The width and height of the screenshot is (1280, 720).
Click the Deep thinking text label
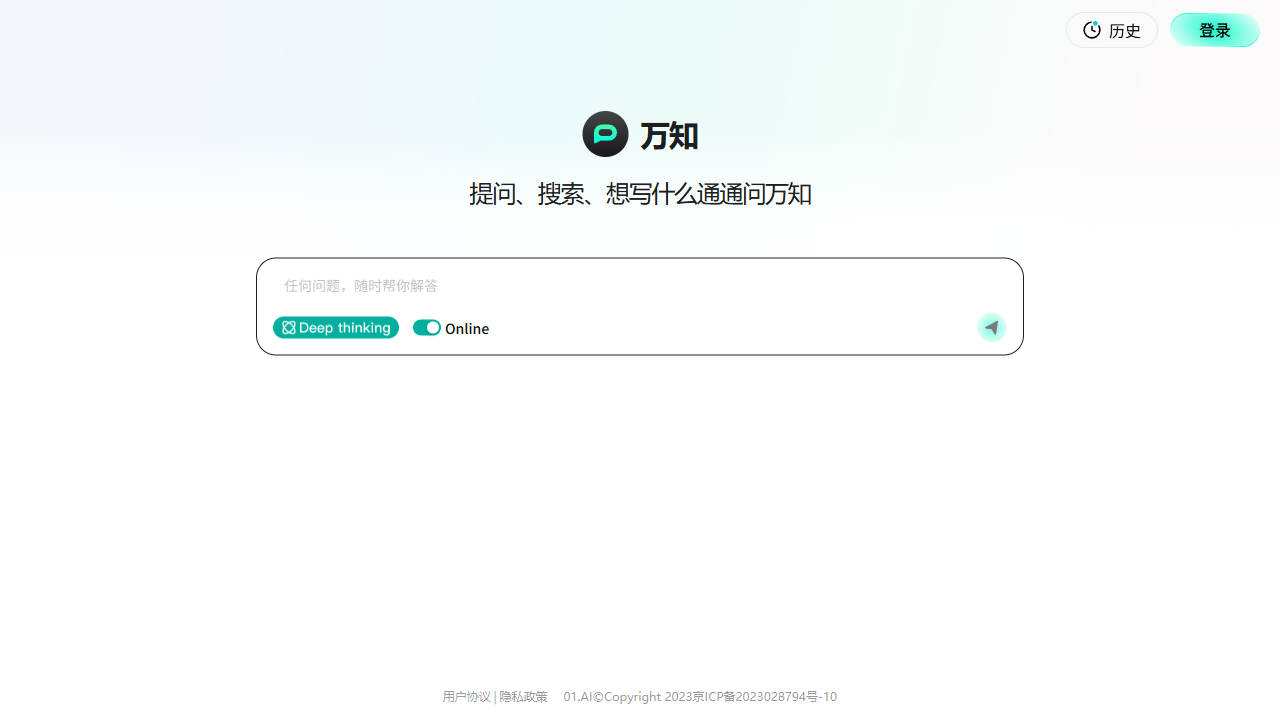coord(345,328)
